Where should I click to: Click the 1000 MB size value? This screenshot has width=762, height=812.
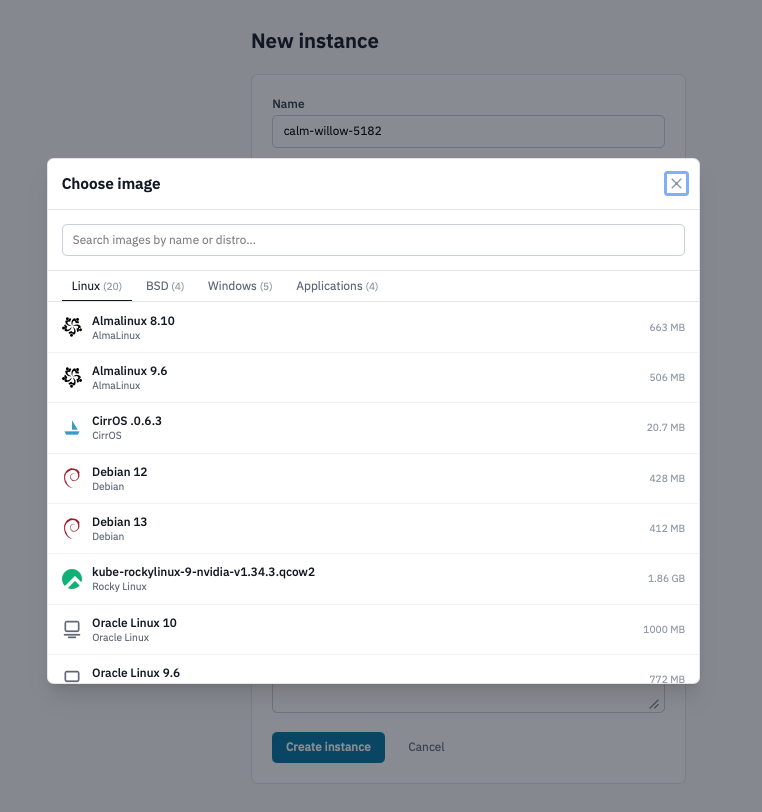tap(664, 629)
